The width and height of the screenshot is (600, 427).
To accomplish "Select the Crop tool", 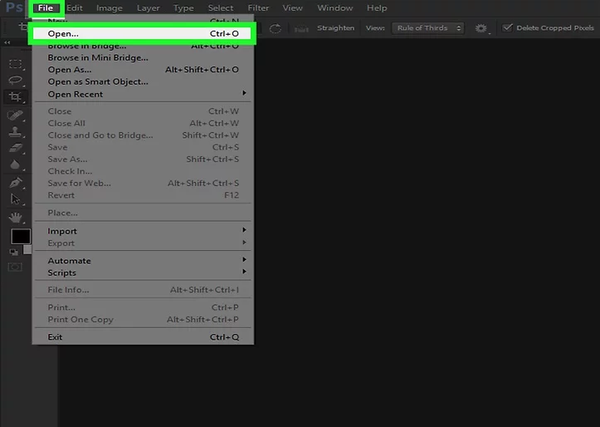I will point(15,96).
